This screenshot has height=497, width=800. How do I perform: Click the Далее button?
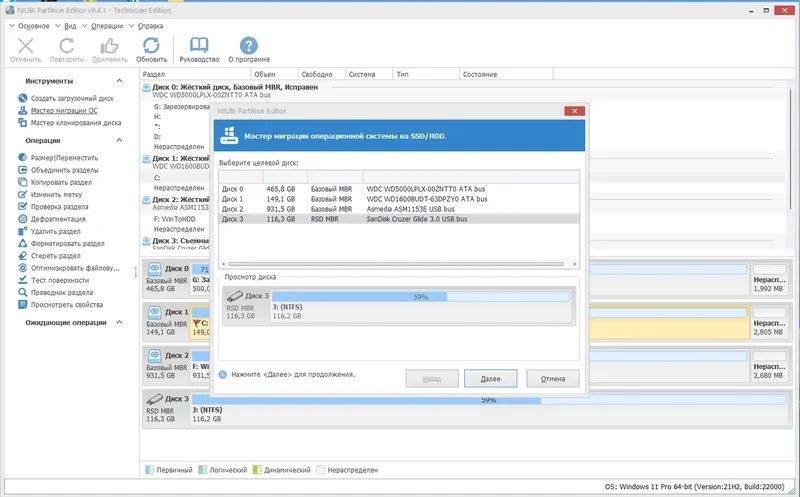pos(490,379)
